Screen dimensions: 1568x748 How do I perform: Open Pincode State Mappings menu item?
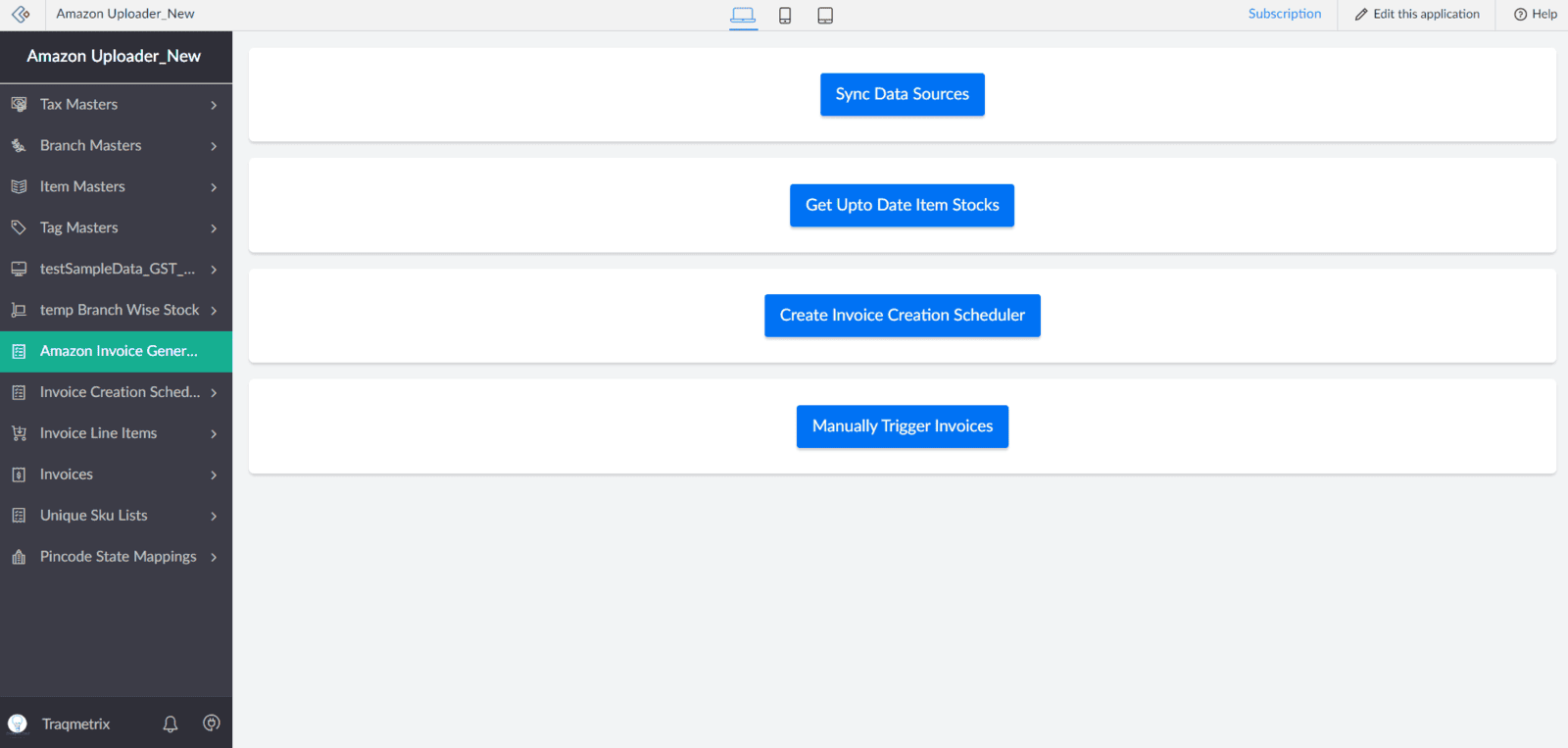pos(116,557)
